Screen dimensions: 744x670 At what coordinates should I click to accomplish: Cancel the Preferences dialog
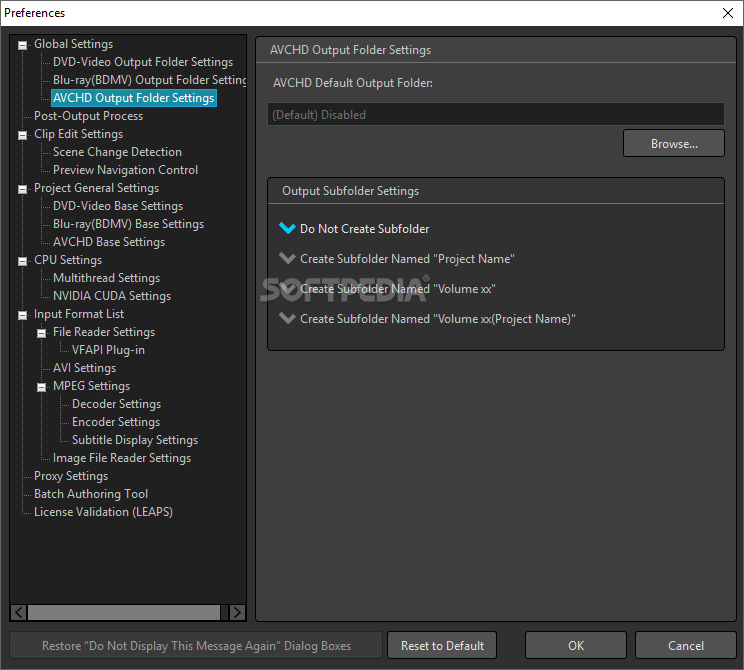pos(686,645)
